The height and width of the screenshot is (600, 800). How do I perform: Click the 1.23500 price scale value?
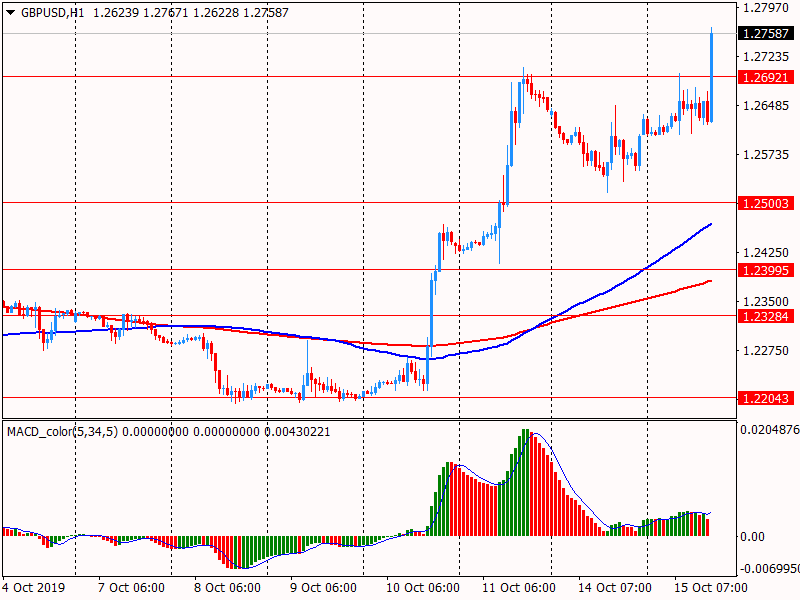click(x=766, y=302)
